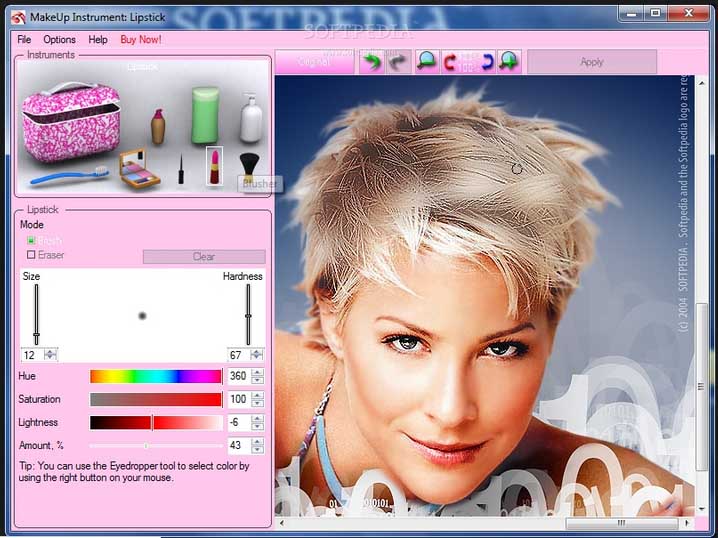Open the Options menu

click(x=59, y=39)
